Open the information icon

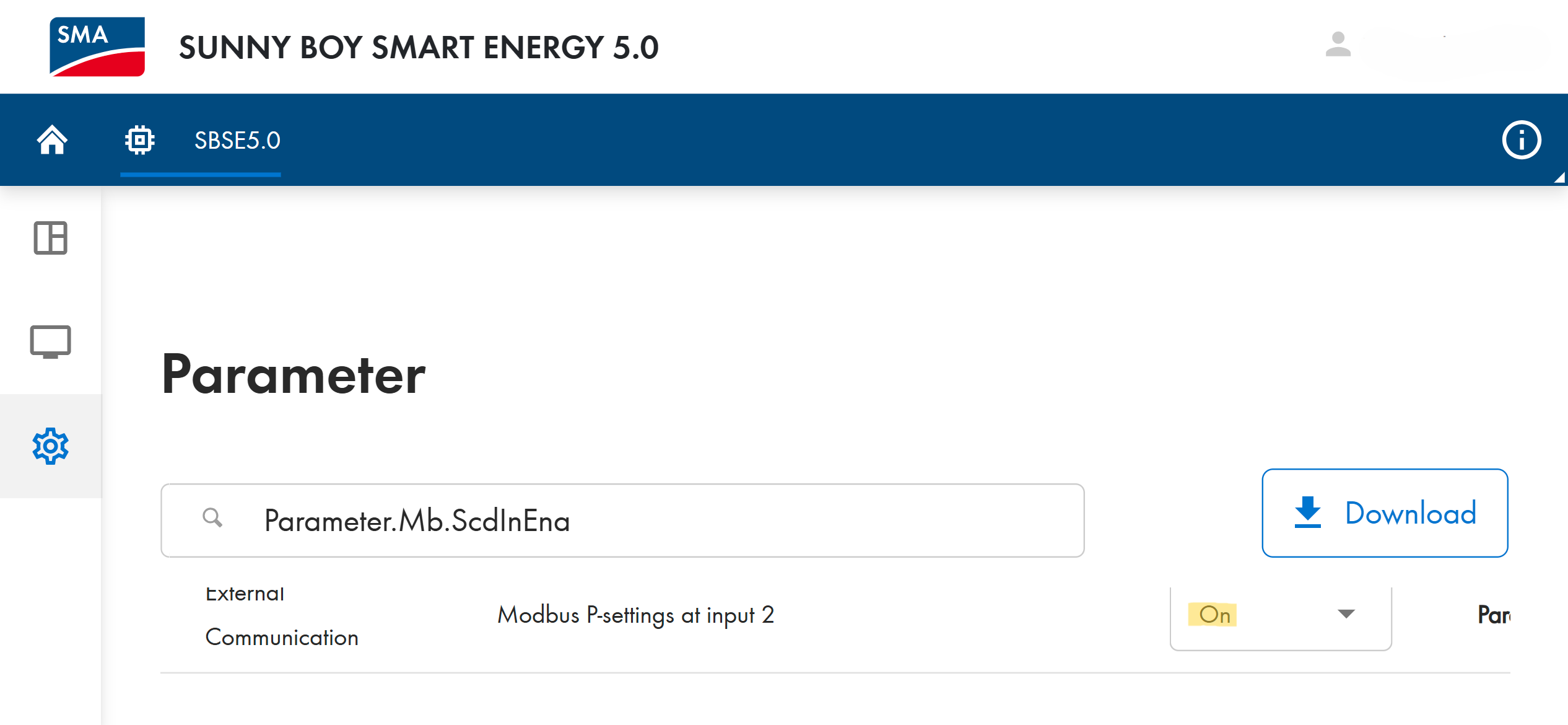[1521, 140]
